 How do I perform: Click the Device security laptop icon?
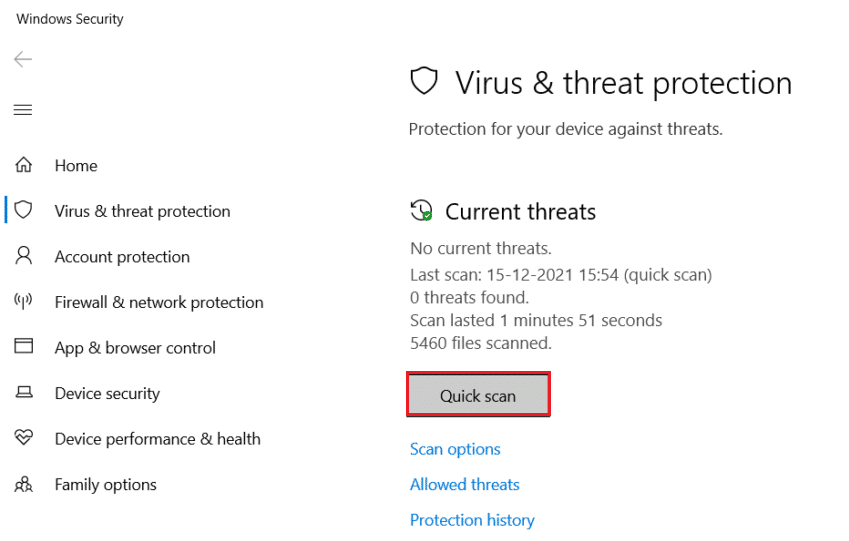pyautogui.click(x=23, y=394)
